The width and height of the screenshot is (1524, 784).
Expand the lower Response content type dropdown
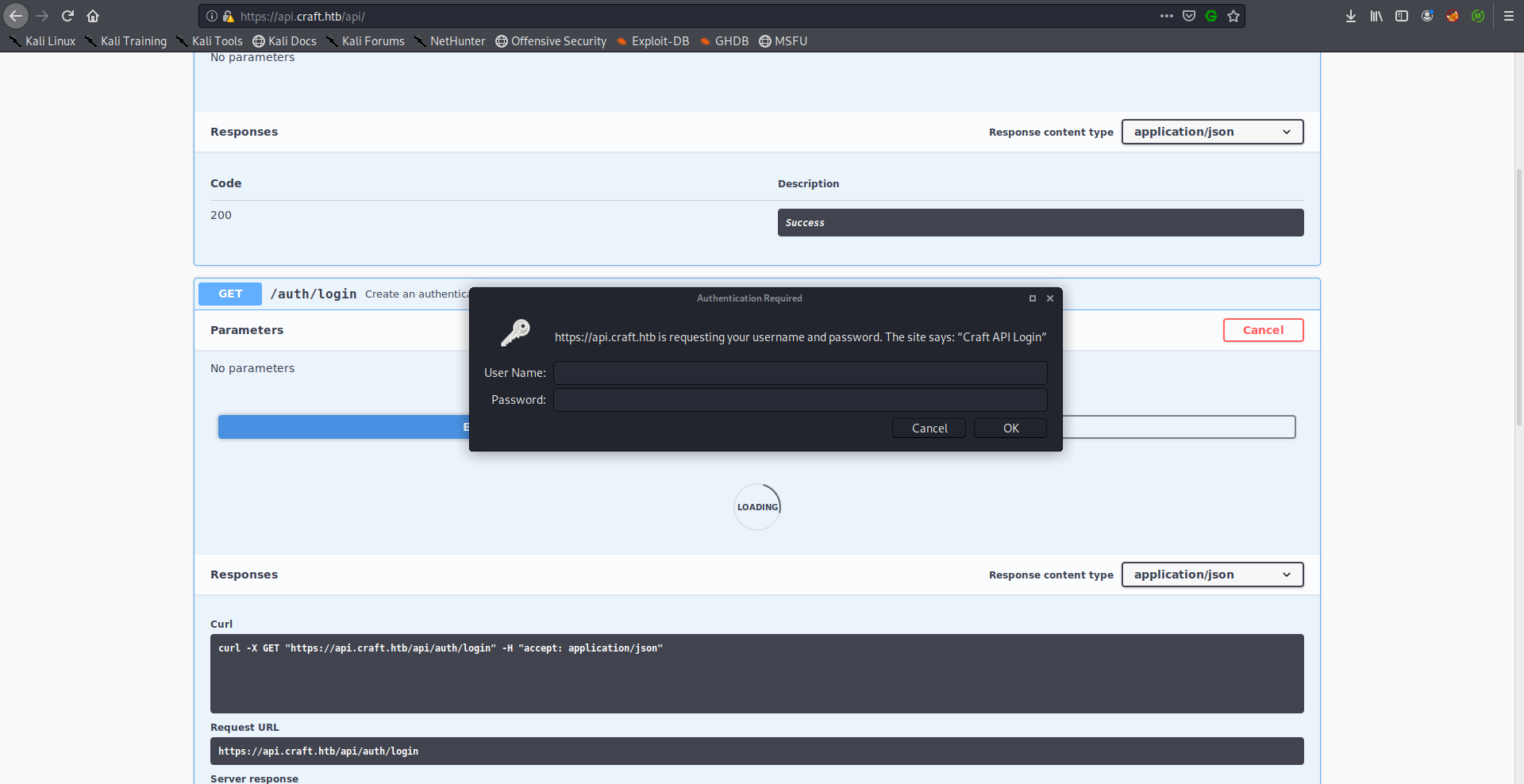(x=1212, y=575)
